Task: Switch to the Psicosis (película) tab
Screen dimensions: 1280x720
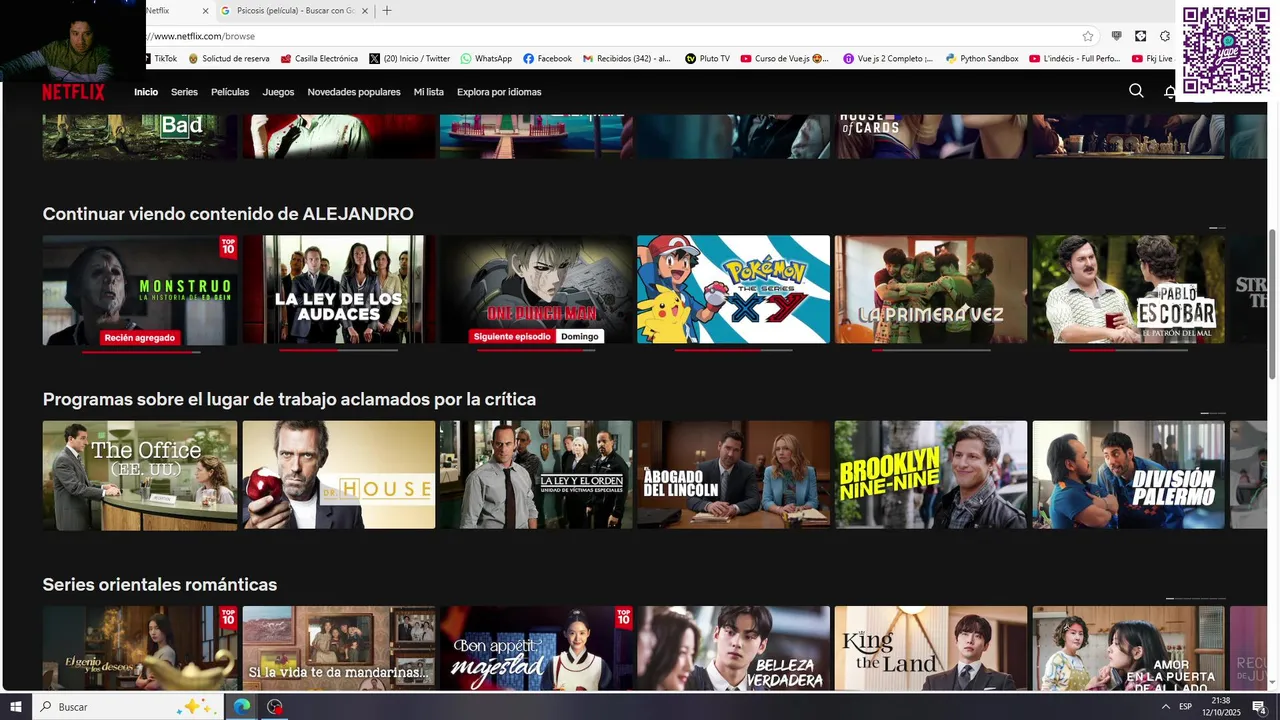Action: pyautogui.click(x=294, y=11)
